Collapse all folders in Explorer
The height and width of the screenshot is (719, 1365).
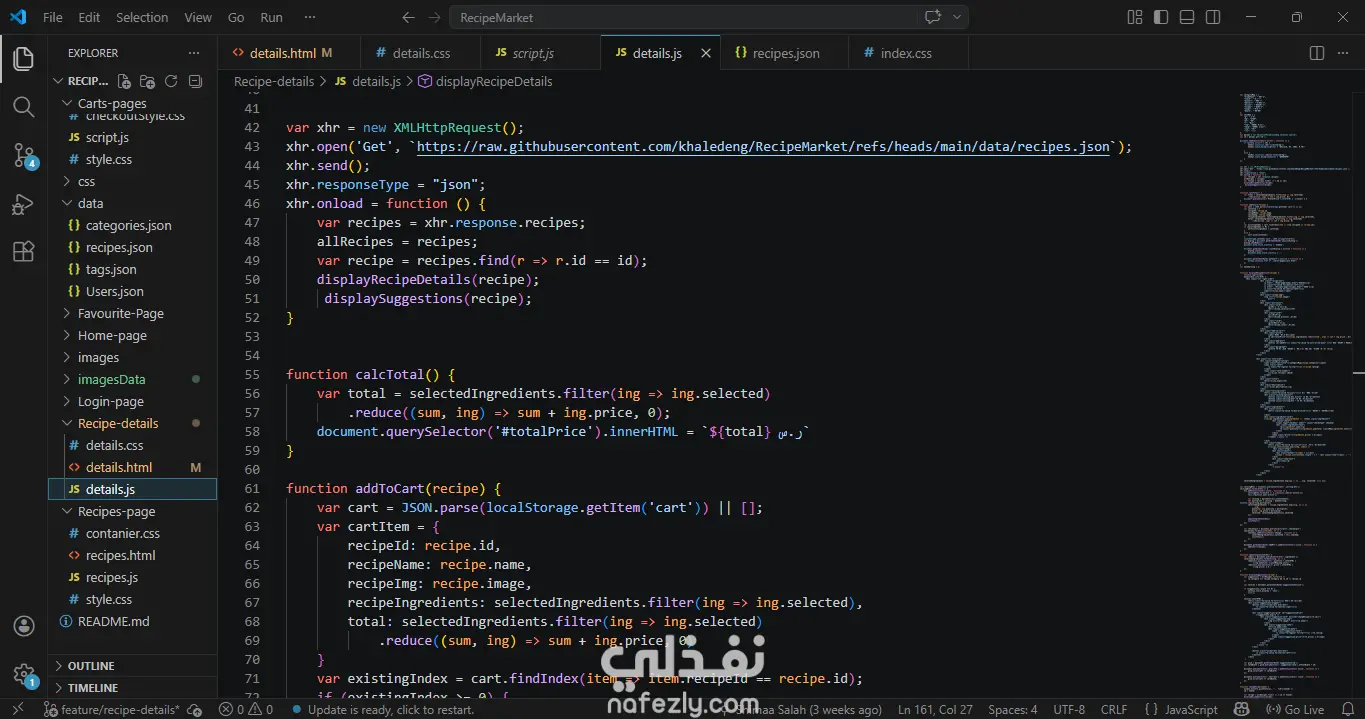(195, 81)
